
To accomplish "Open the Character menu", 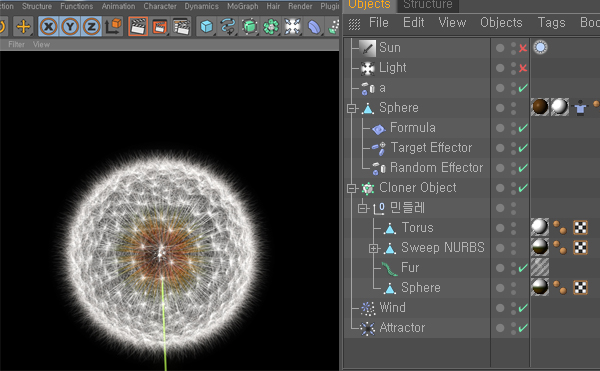I will [160, 6].
